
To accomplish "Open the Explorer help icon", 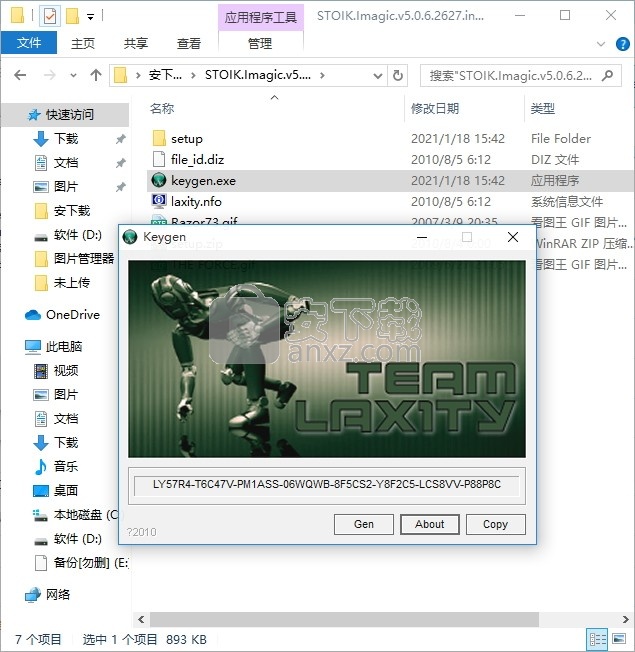I will coord(623,44).
